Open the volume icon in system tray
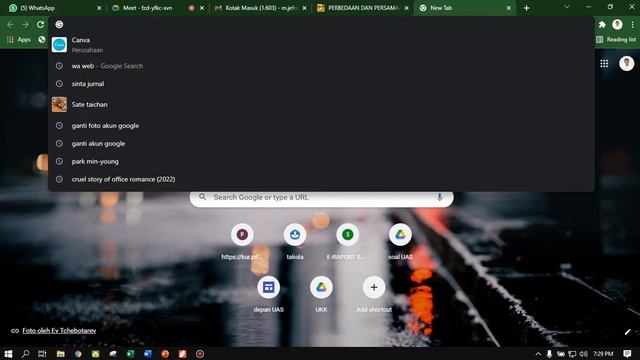This screenshot has height=360, width=640. 584,353
